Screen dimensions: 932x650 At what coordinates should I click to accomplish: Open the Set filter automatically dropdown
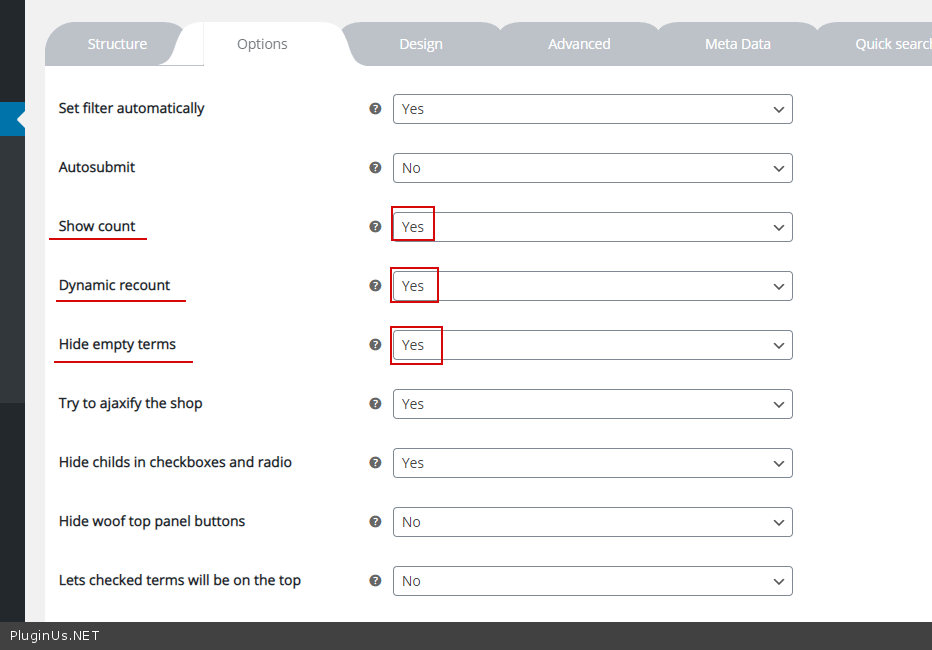point(592,109)
